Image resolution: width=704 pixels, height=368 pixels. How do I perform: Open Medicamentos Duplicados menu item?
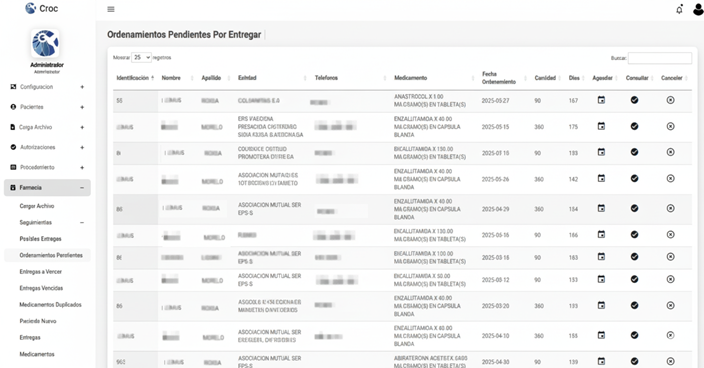pos(50,305)
